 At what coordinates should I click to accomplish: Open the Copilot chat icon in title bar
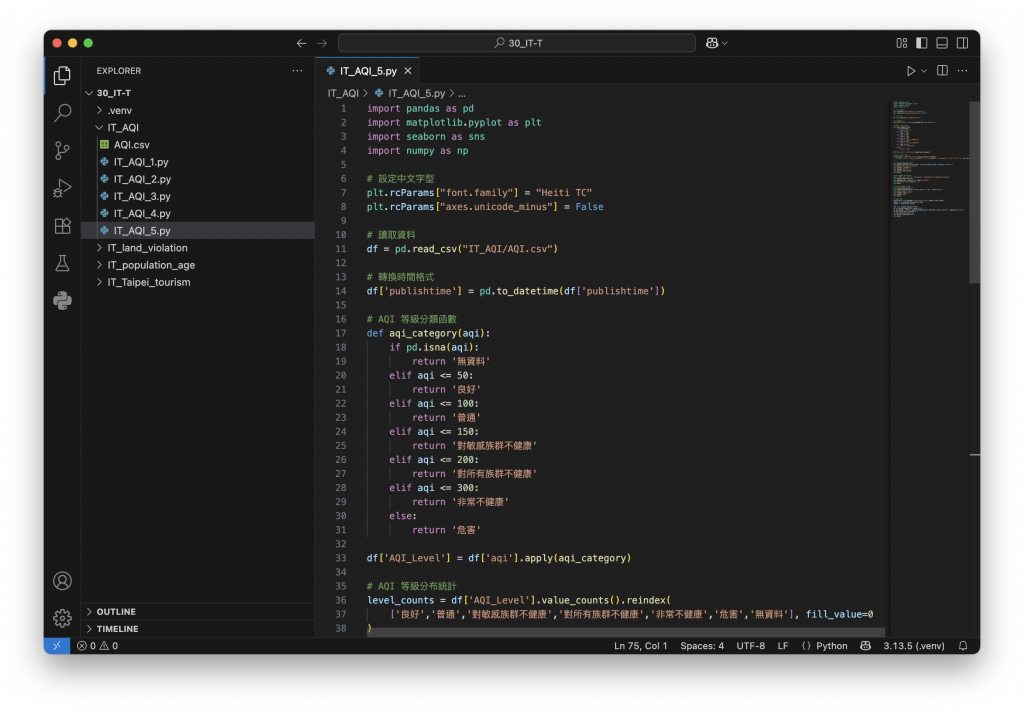click(x=712, y=43)
